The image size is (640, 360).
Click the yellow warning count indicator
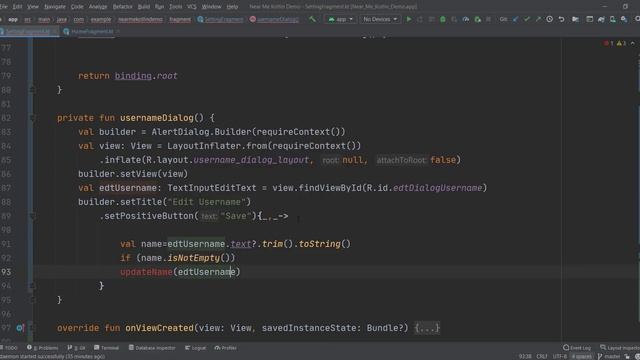coord(621,43)
